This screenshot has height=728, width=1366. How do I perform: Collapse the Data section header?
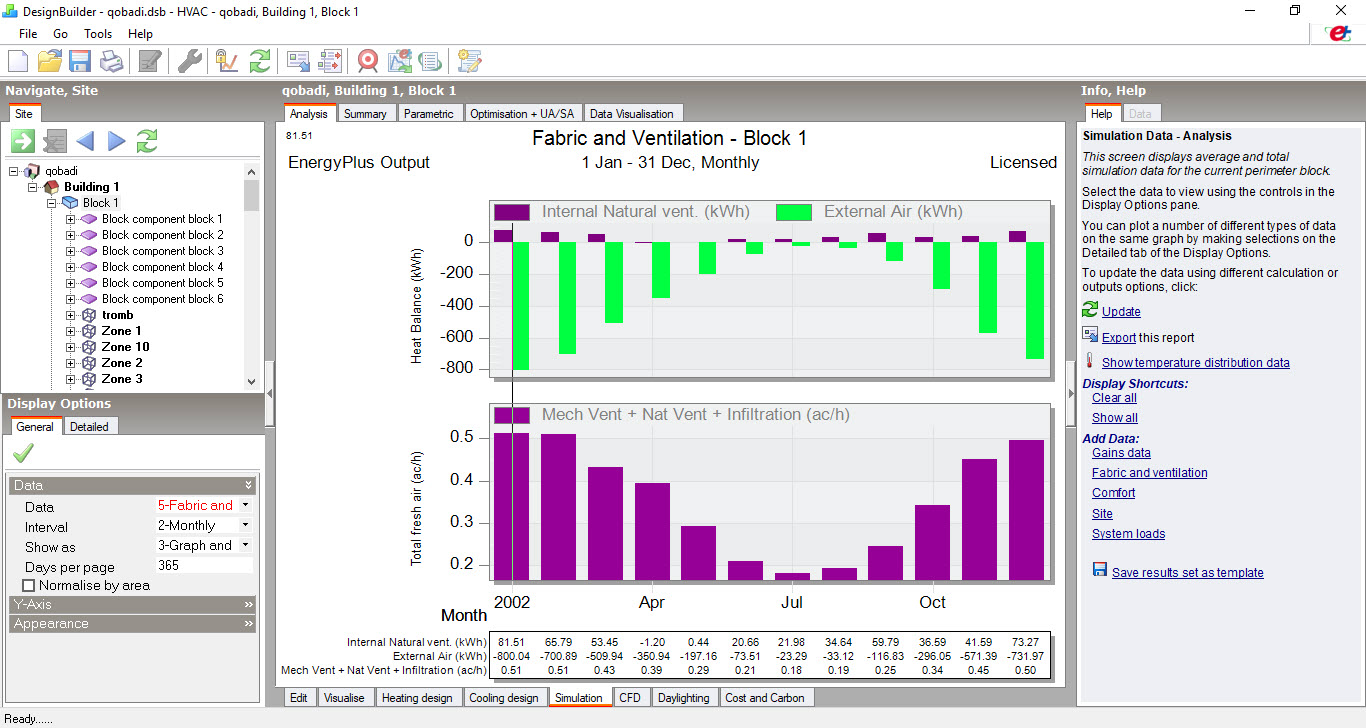tap(133, 485)
